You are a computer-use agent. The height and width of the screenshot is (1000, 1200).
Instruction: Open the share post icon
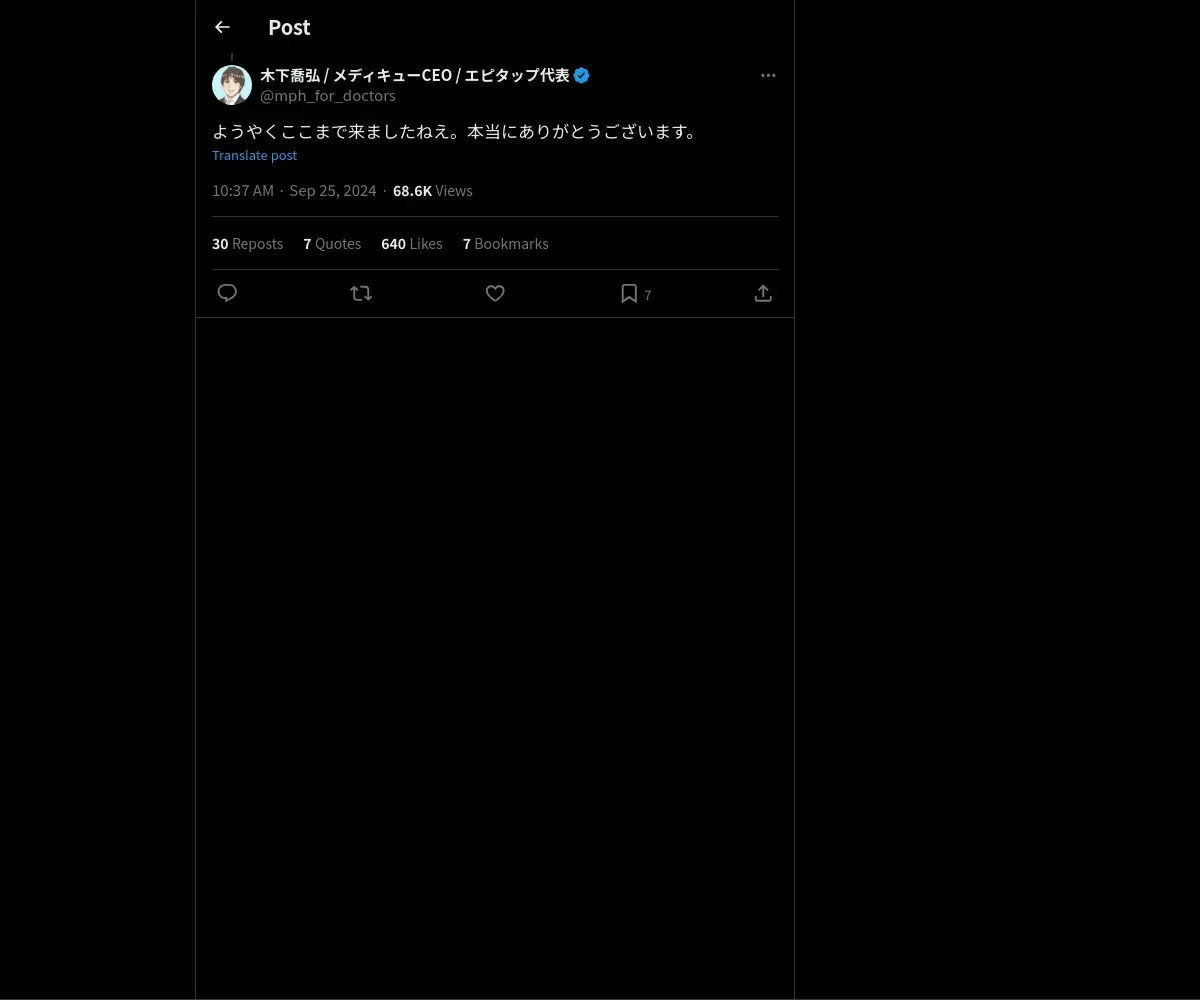coord(763,293)
